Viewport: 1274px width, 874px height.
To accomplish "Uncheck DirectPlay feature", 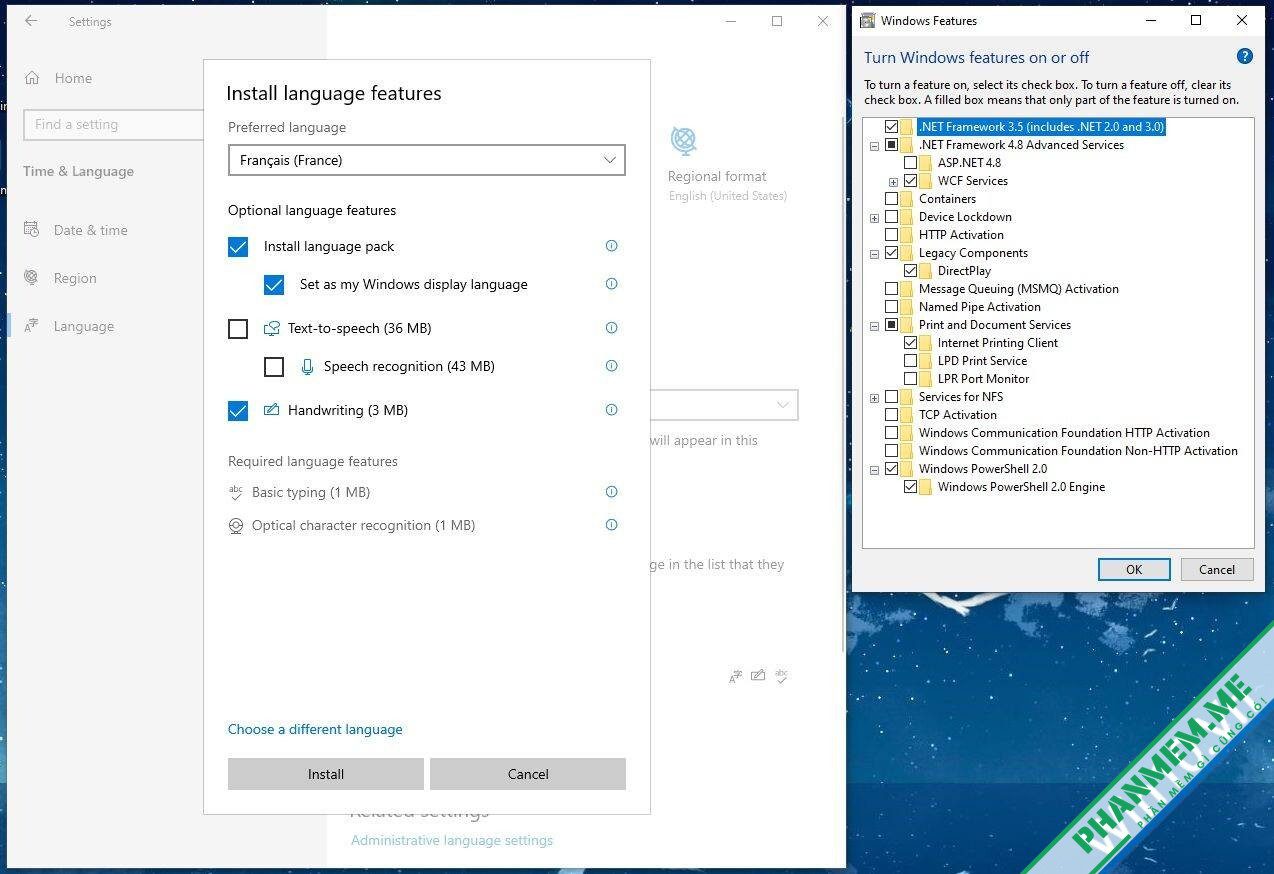I will pos(910,271).
